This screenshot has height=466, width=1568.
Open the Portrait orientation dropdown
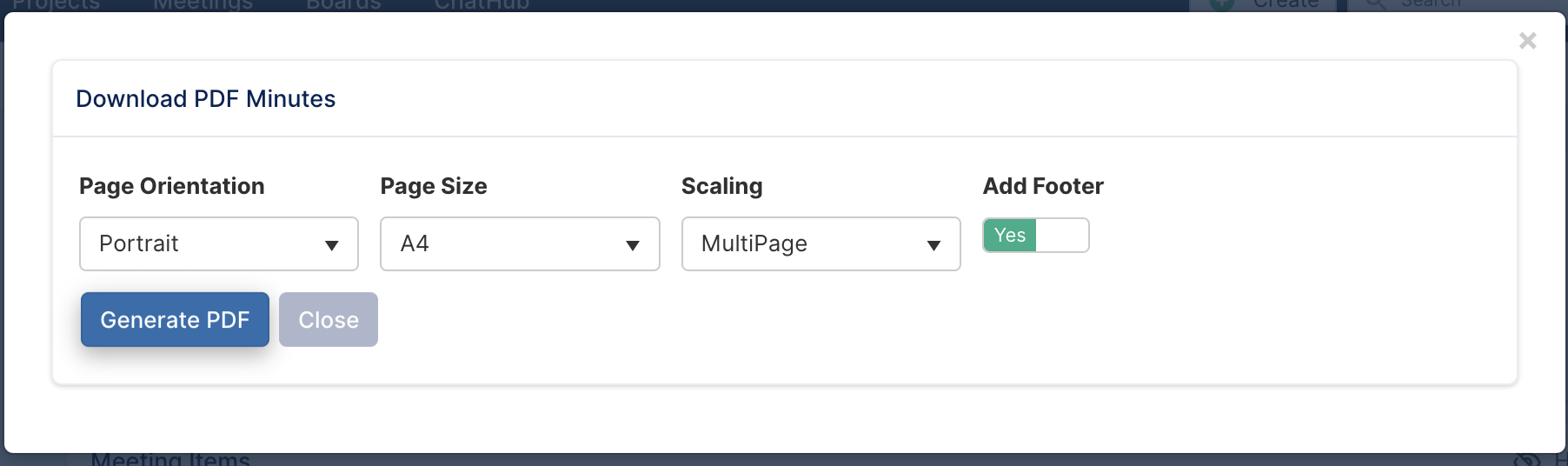219,243
